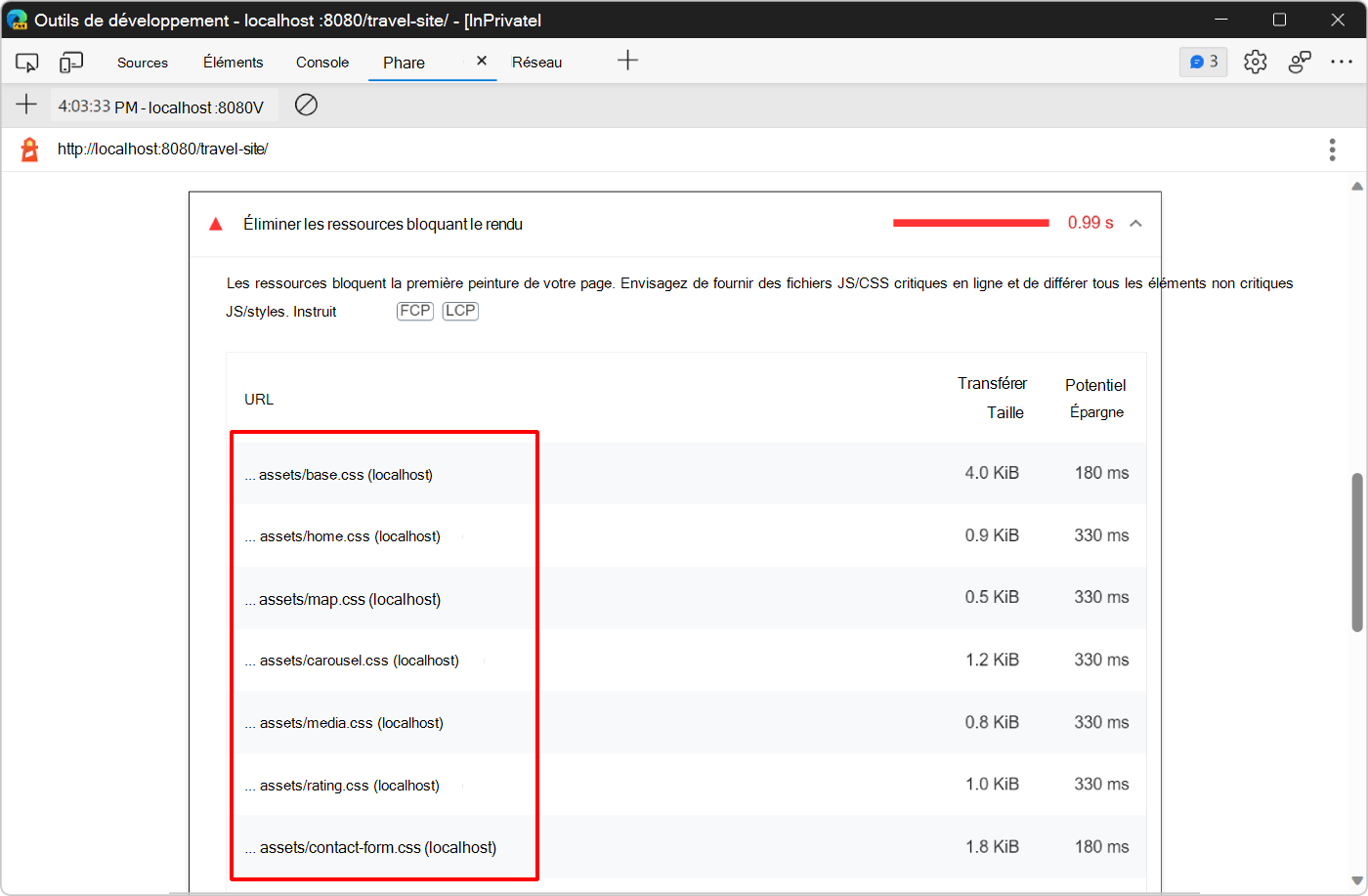This screenshot has height=896, width=1368.
Task: Click the Edge browser icon in title bar
Action: (18, 20)
